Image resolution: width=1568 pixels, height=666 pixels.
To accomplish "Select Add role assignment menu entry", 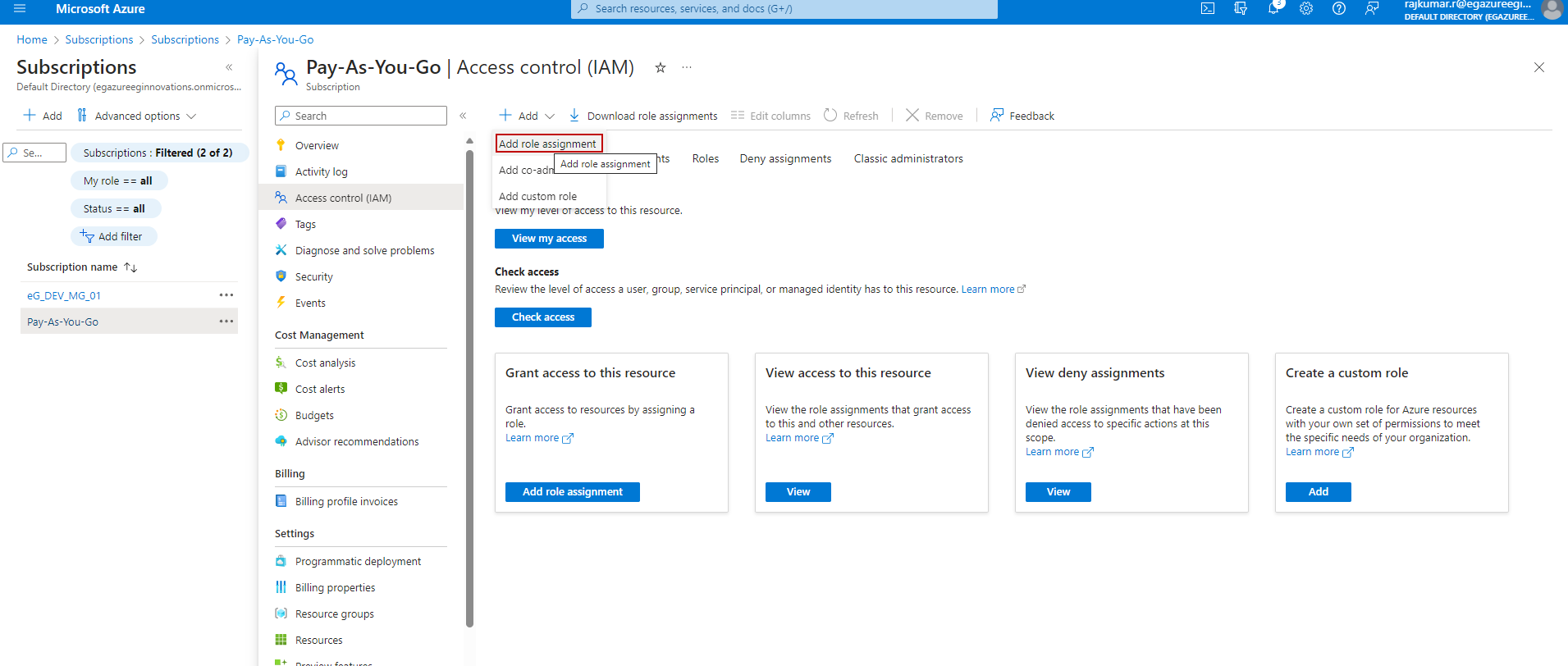I will pos(548,144).
